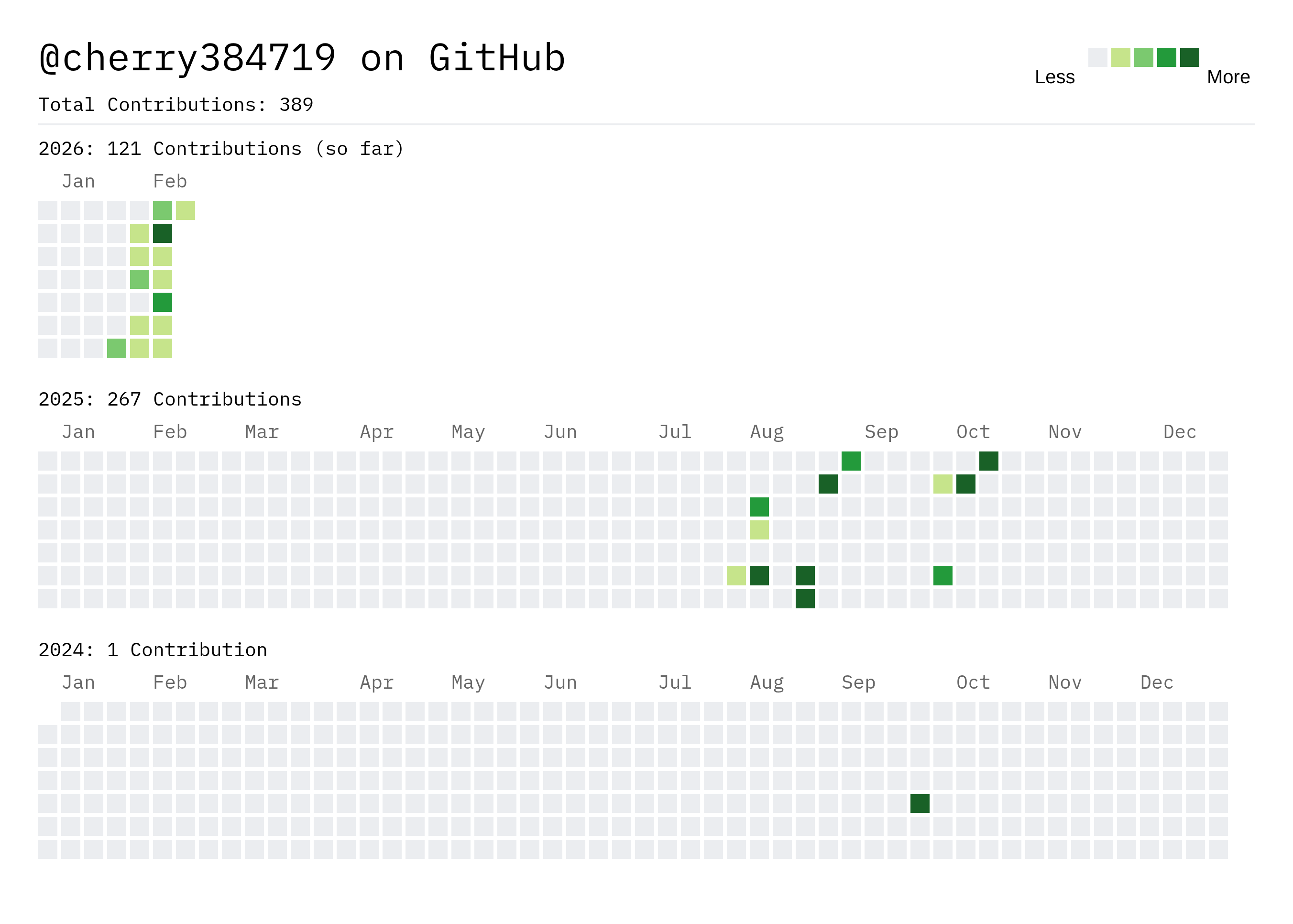Click the darkest green cell in 2026
Viewport: 1293px width, 924px height.
coord(162,233)
